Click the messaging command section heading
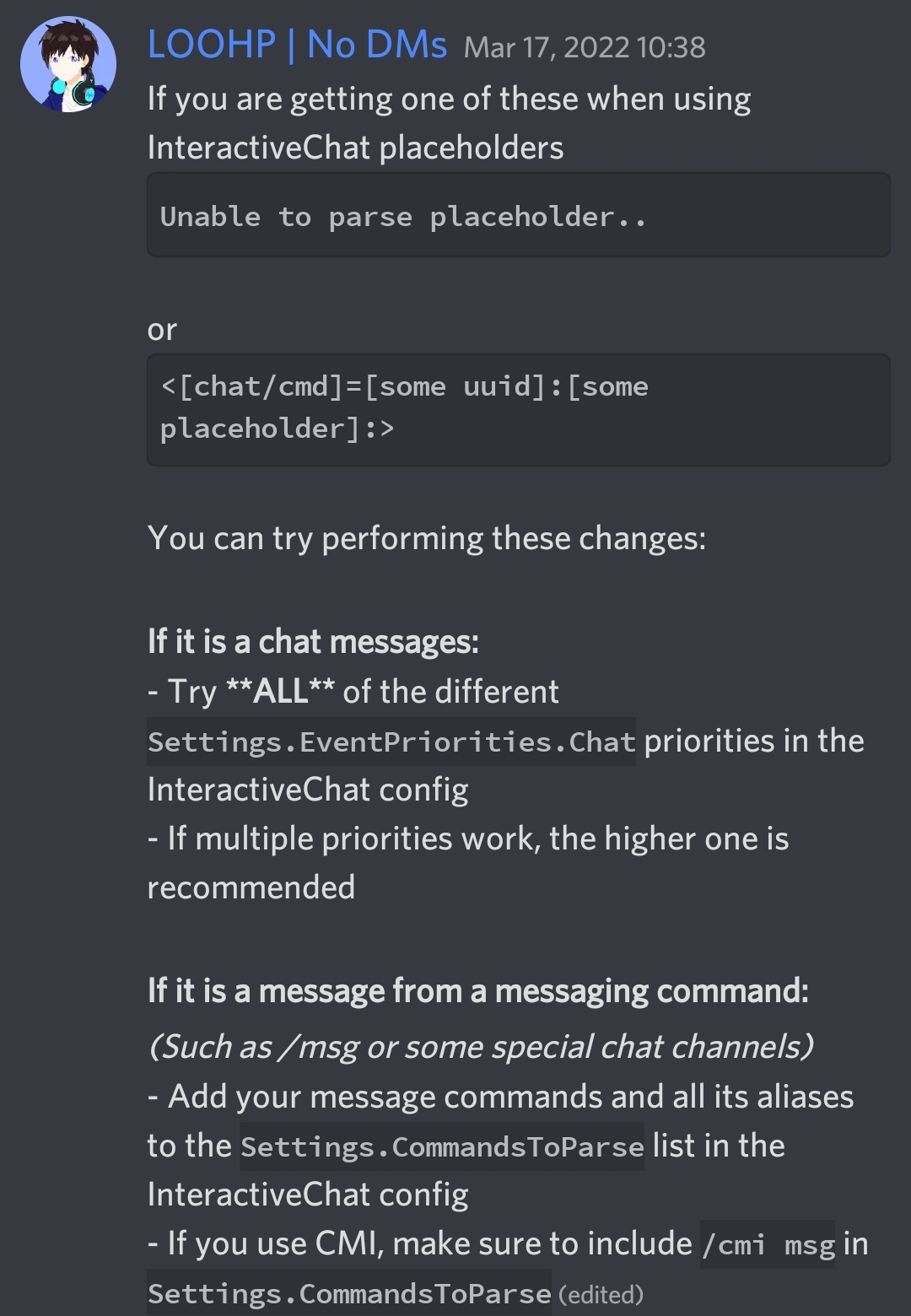911x1316 pixels. tap(478, 990)
